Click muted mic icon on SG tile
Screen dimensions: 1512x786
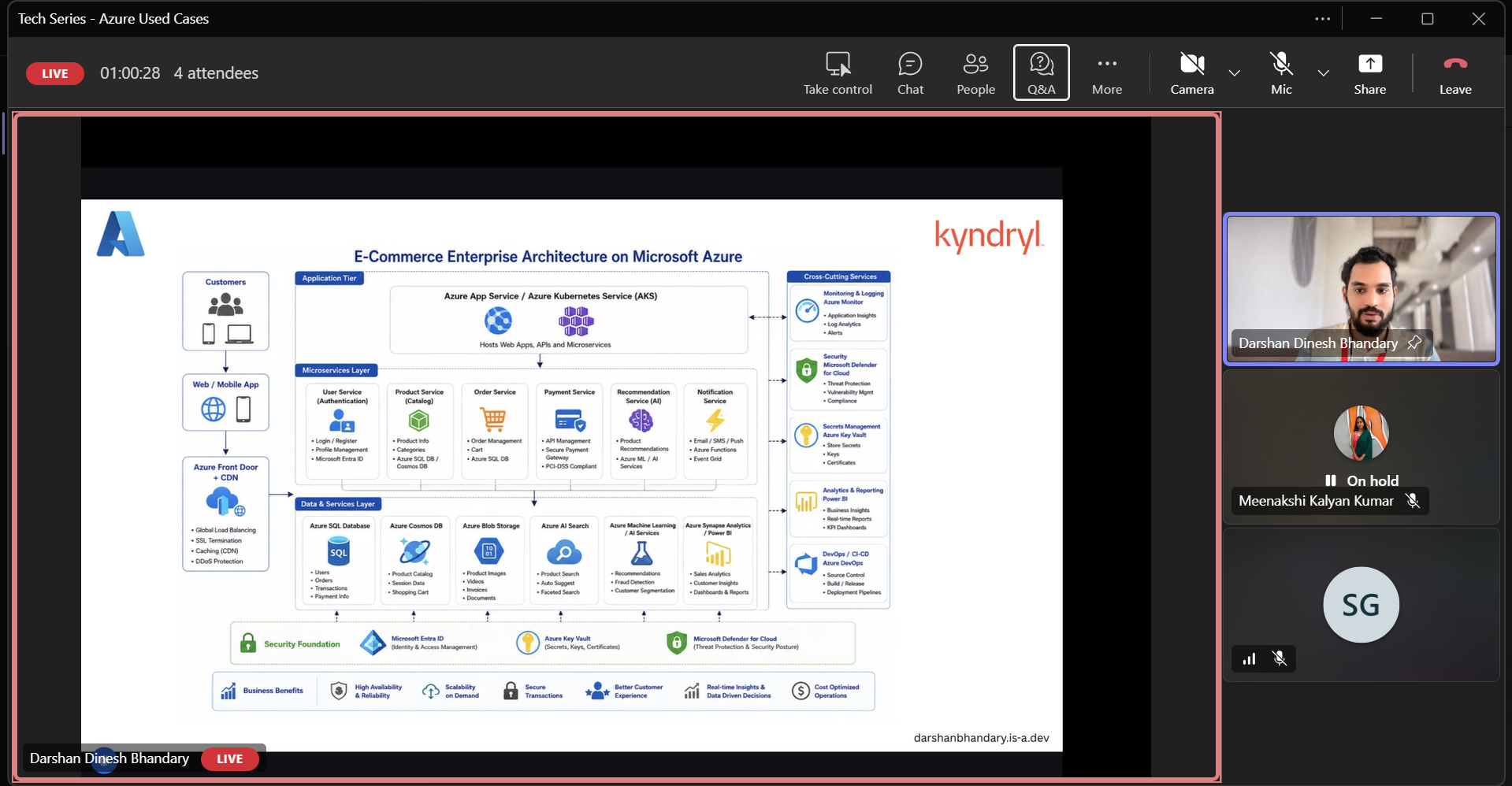pyautogui.click(x=1280, y=658)
